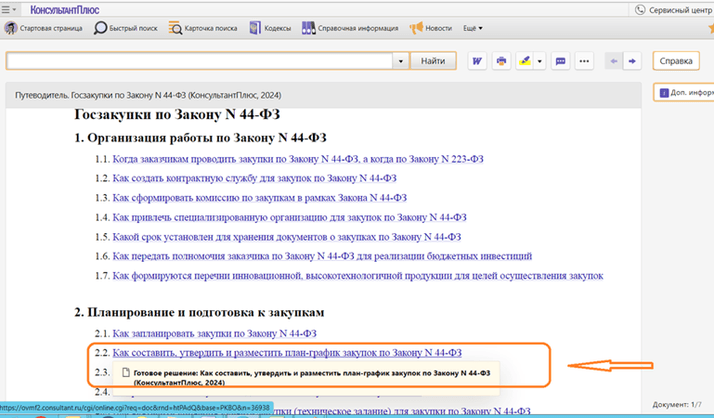
Task: Go back with left arrow
Action: click(x=614, y=61)
